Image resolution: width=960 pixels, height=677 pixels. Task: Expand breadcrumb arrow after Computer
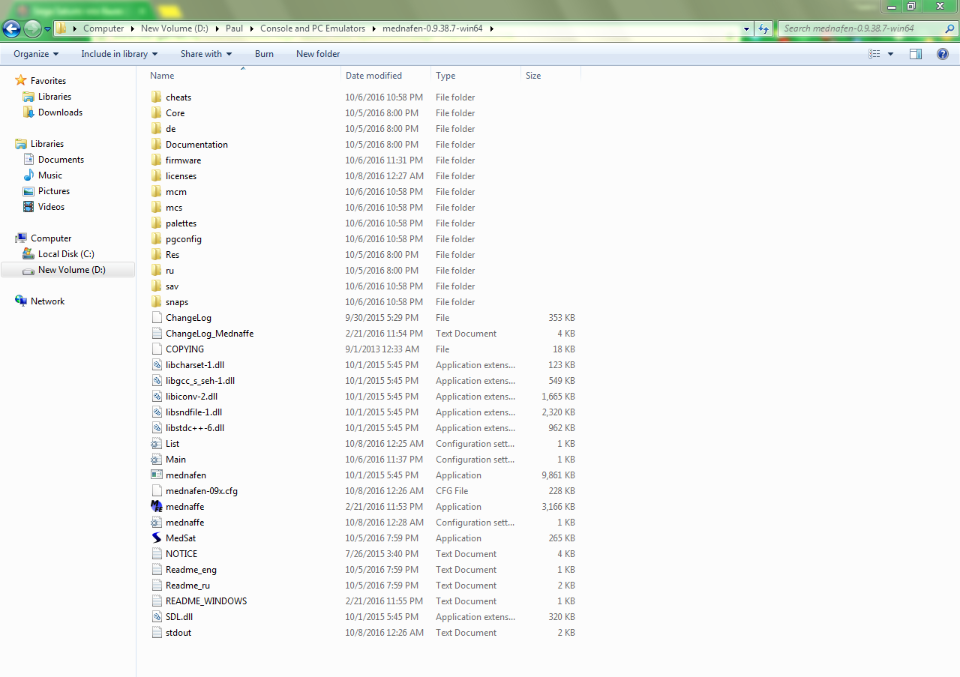(x=132, y=29)
